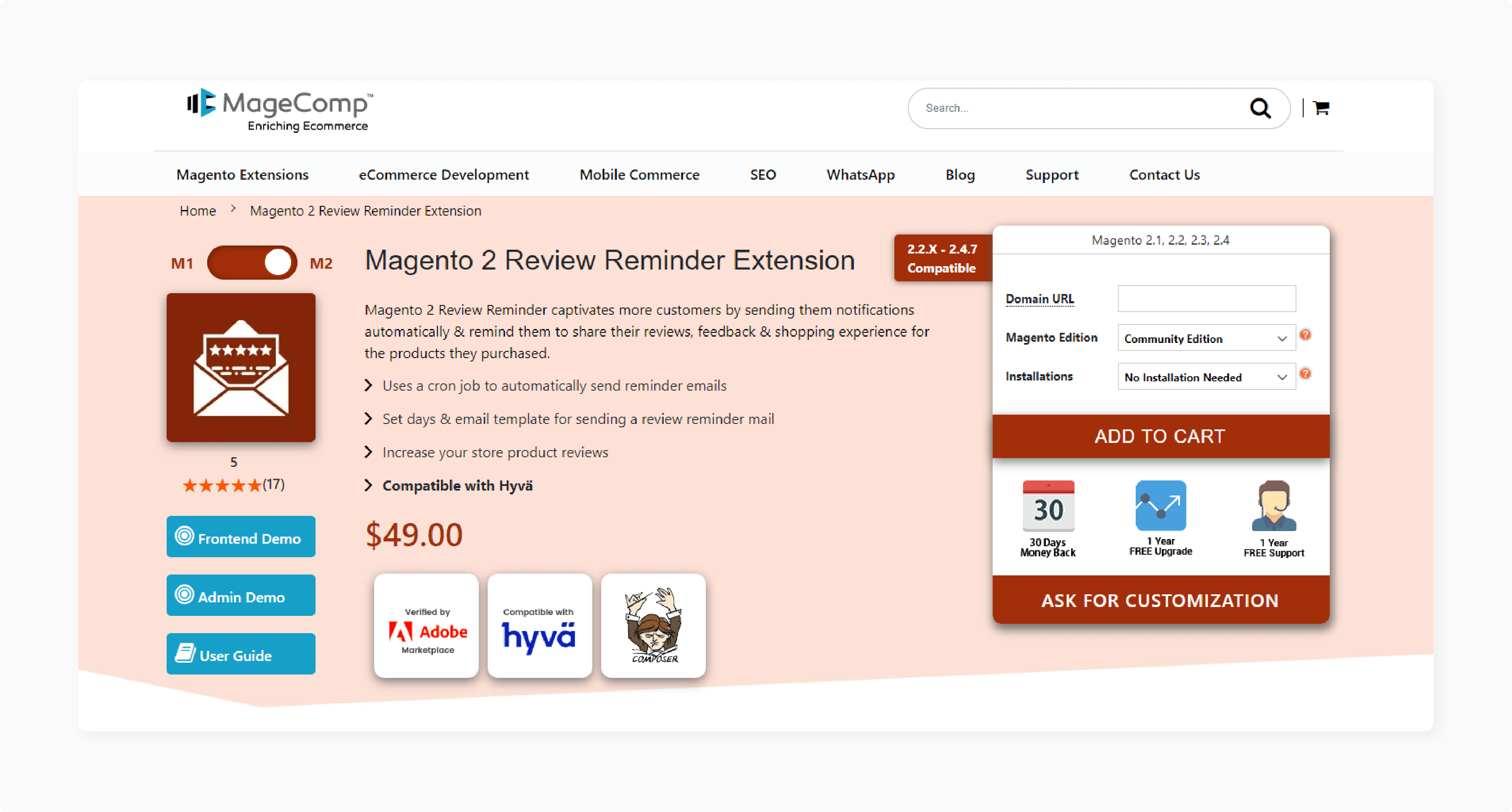This screenshot has height=812, width=1512.
Task: Click the shopping cart icon
Action: [1322, 108]
